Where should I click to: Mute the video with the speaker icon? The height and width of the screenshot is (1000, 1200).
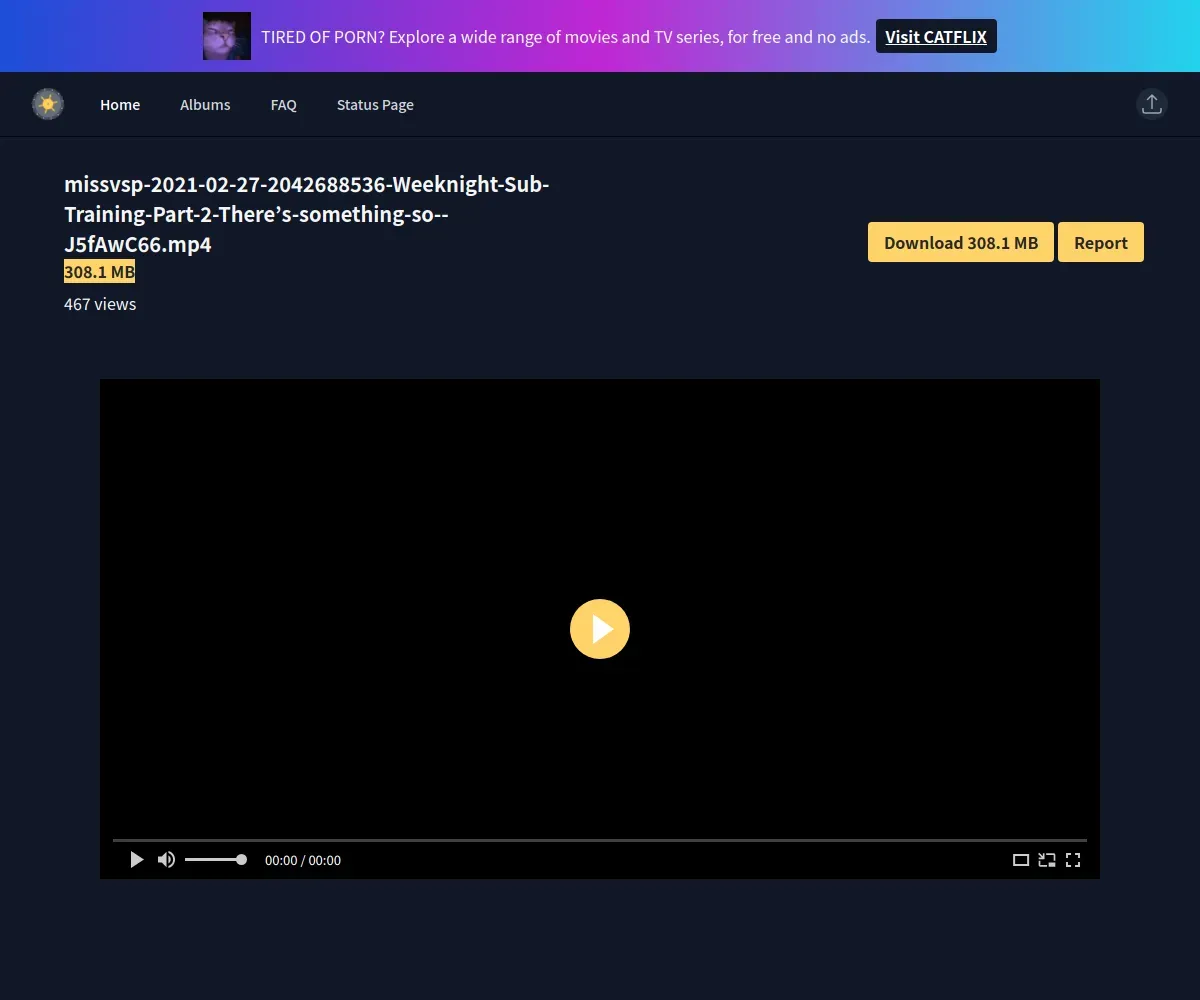(167, 860)
